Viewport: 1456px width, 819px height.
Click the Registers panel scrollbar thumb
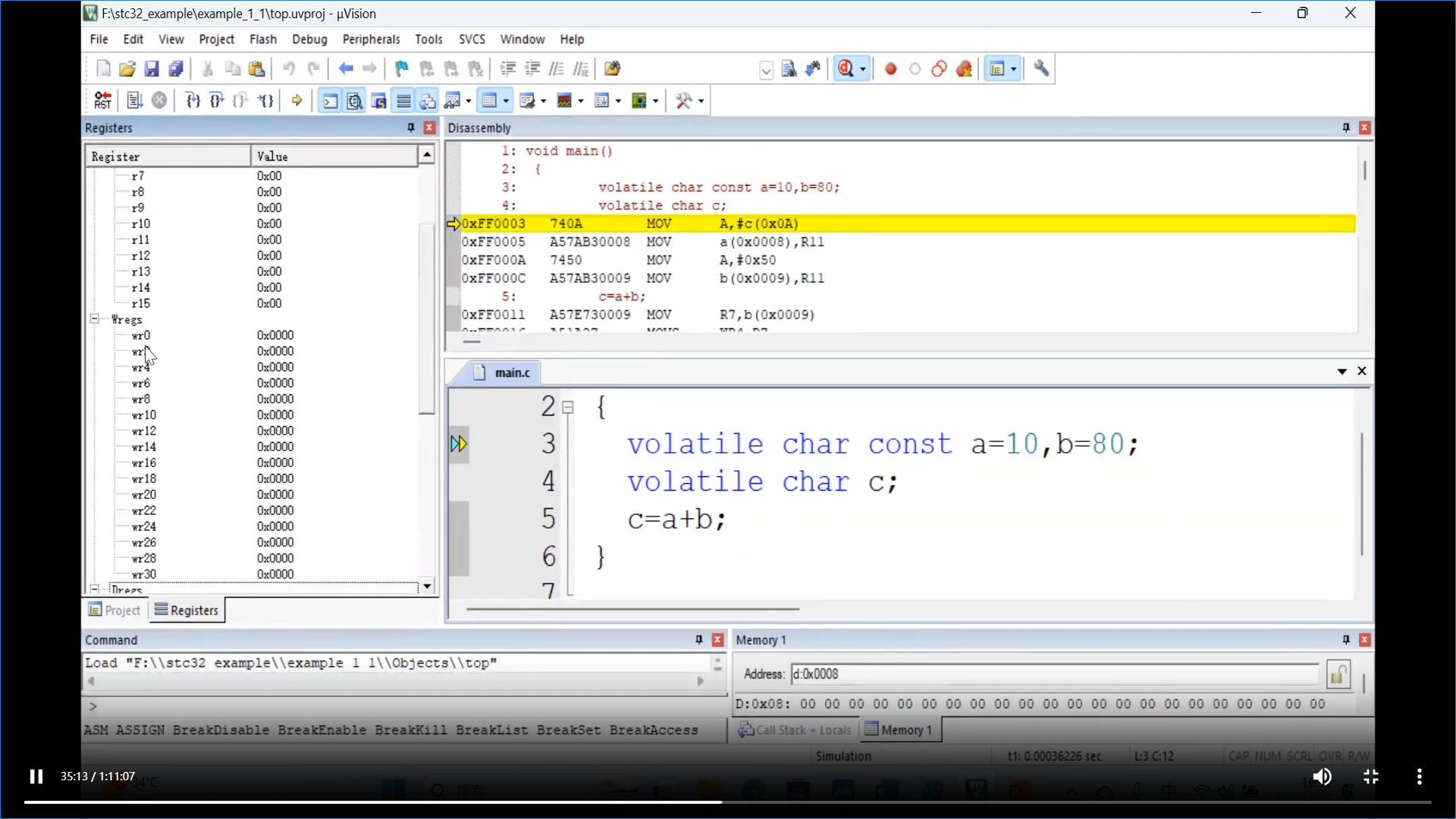point(427,318)
